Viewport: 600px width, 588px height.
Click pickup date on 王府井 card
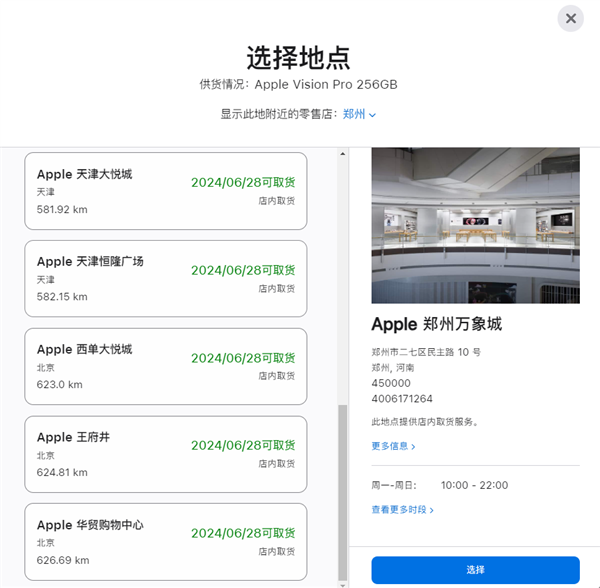pyautogui.click(x=243, y=445)
